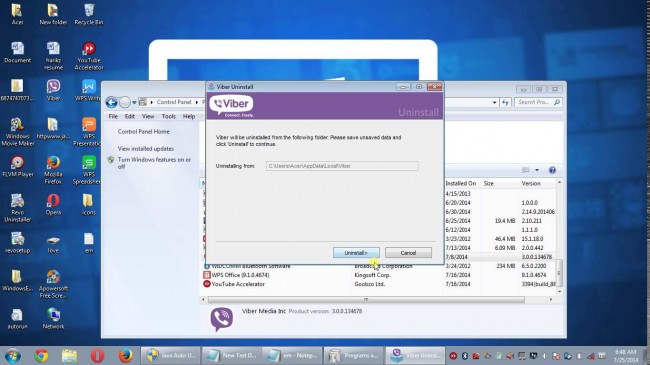This screenshot has height=365, width=650.
Task: Switch to New Text Document taskbar window
Action: point(231,355)
